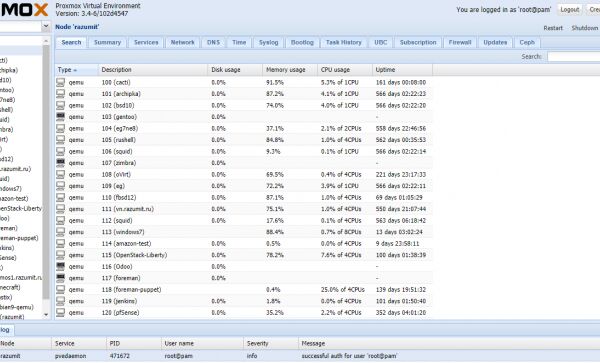600x363 pixels.
Task: Sort by the Type column header
Action: click(x=76, y=70)
